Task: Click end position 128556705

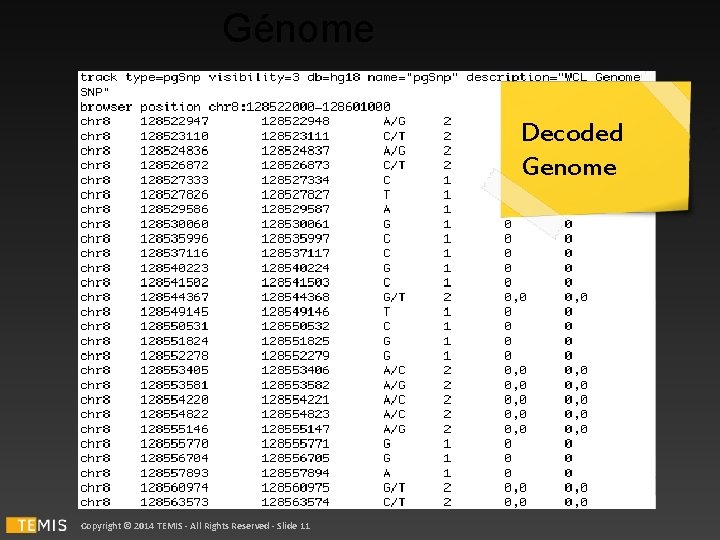Action: tap(295, 458)
